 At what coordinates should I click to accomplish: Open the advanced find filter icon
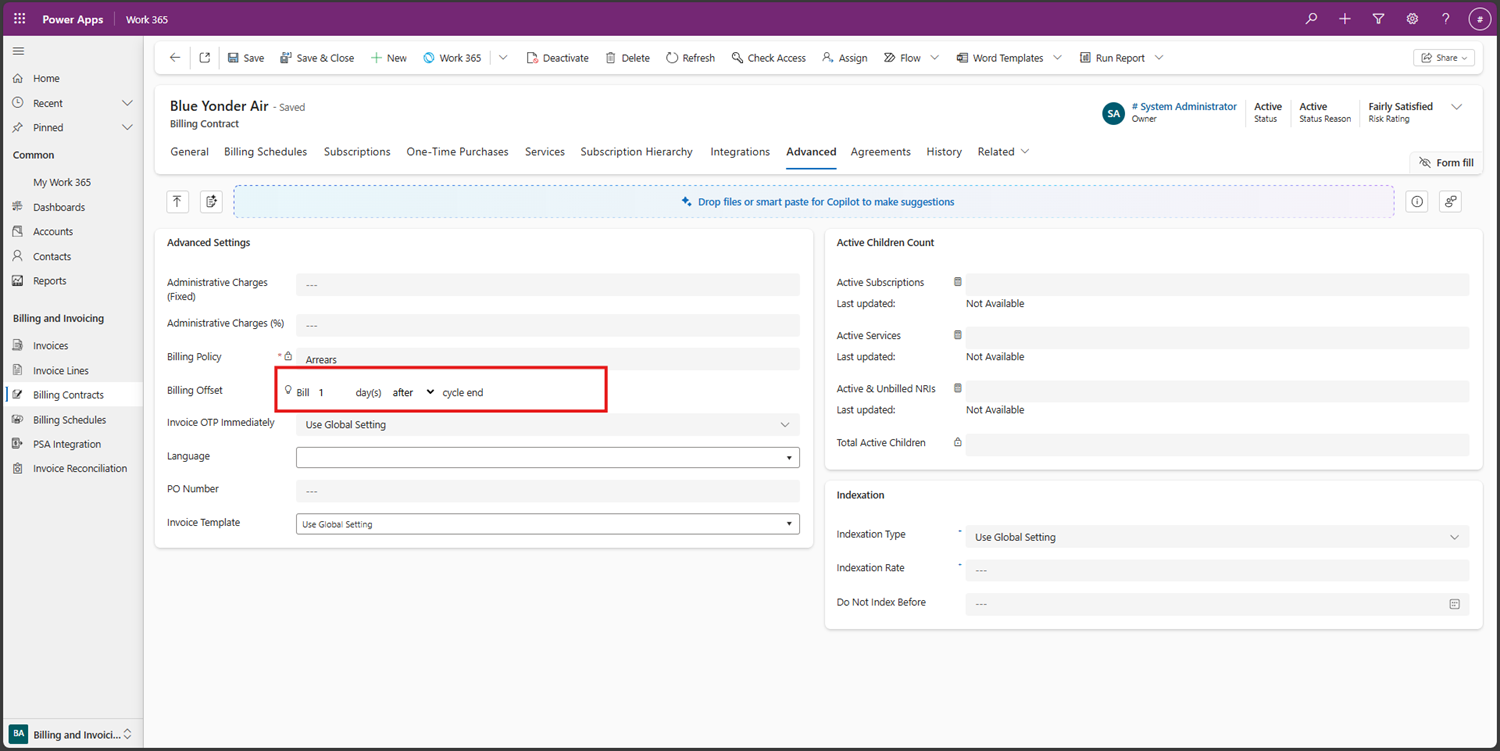click(x=1379, y=19)
